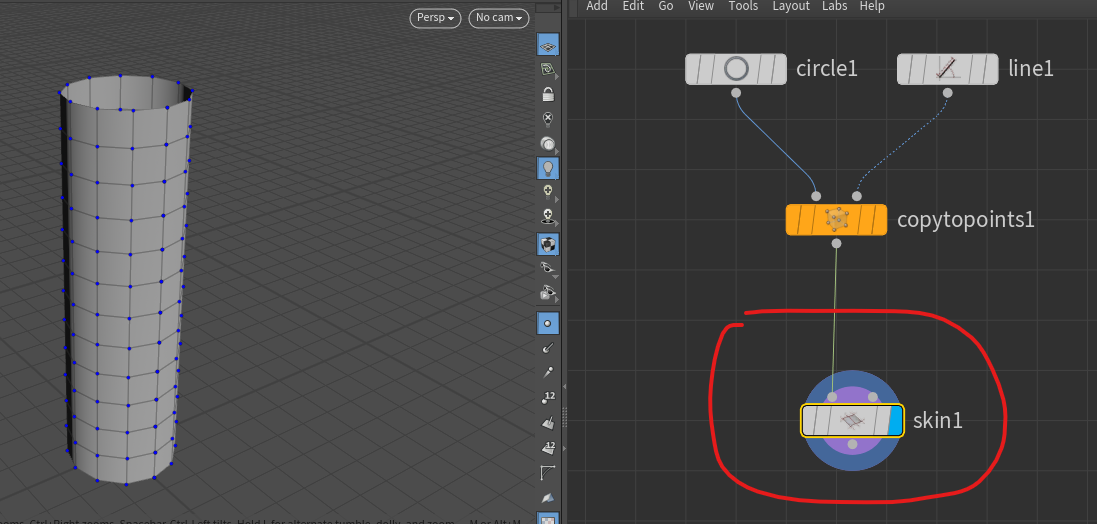The image size is (1097, 524).
Task: Click the output connector of line1
Action: click(x=947, y=93)
